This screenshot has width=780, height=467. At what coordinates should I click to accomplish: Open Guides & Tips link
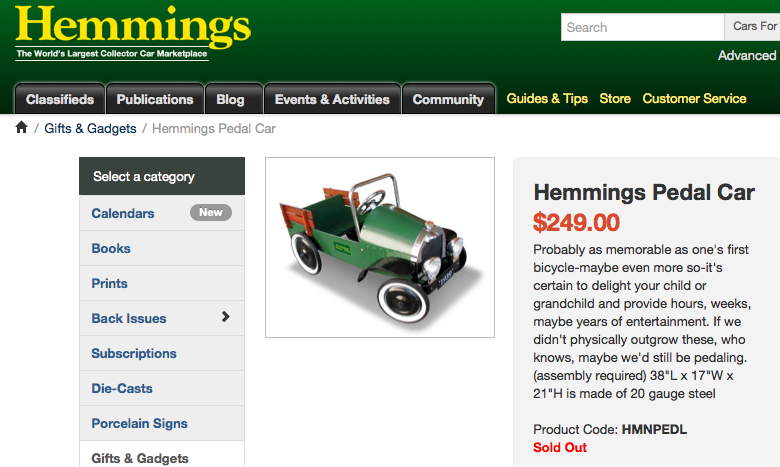pyautogui.click(x=547, y=98)
